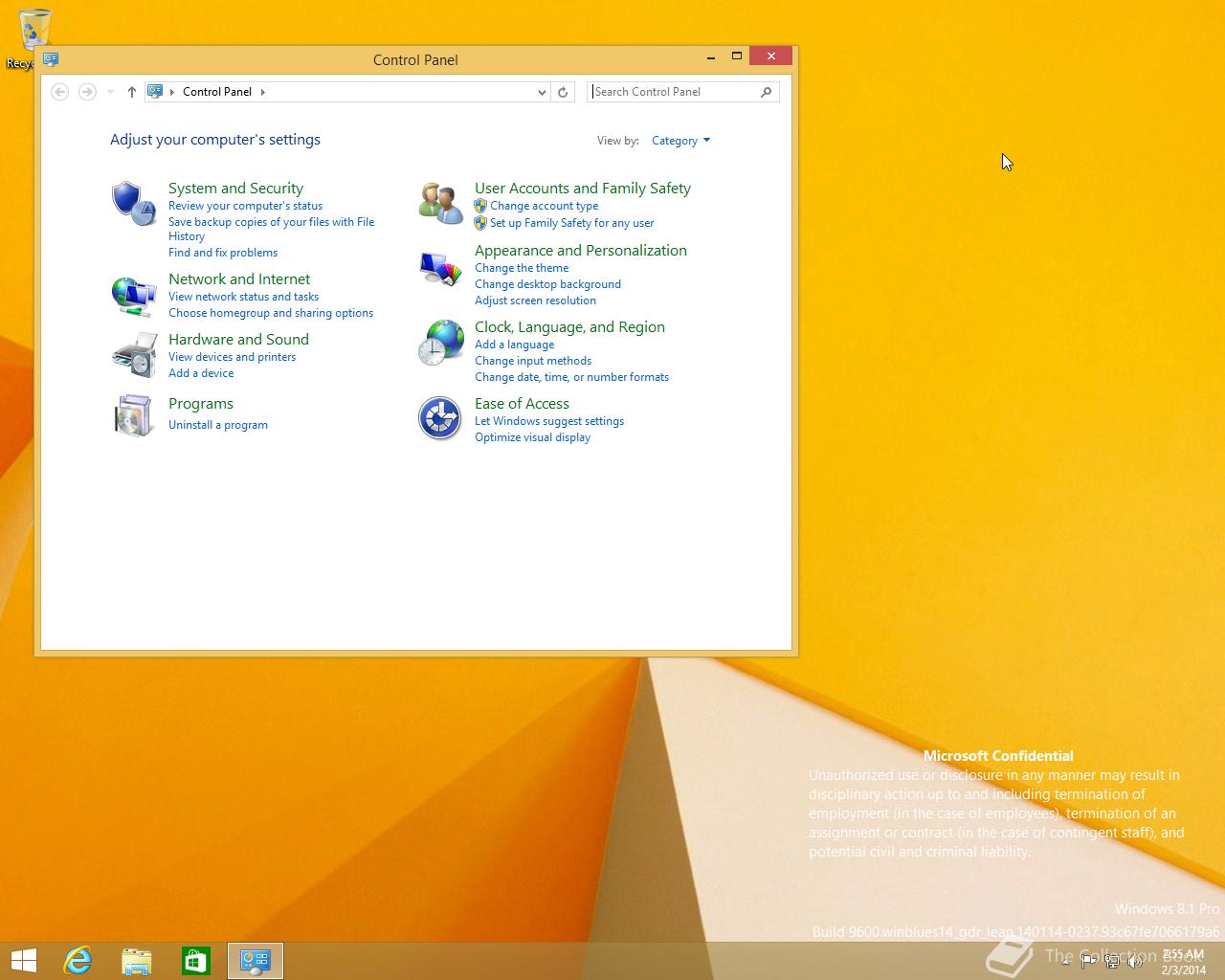Open Appearance and Personalization heading
This screenshot has width=1225, height=980.
581,251
